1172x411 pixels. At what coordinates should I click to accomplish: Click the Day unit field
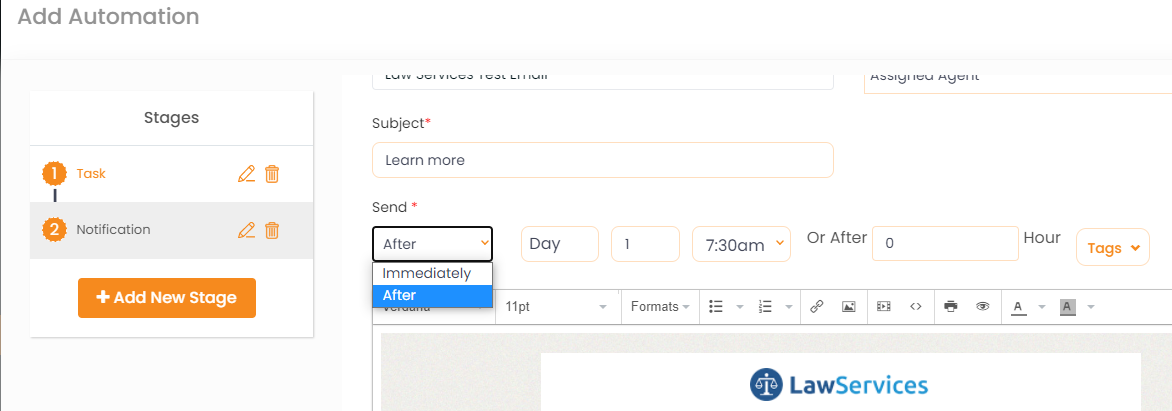click(x=560, y=244)
